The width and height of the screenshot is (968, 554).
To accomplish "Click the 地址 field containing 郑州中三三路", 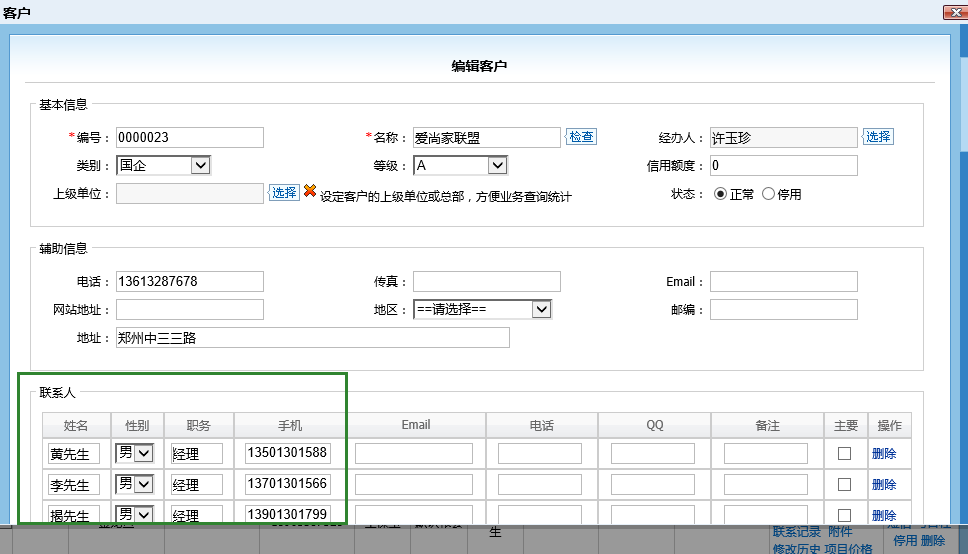I will pyautogui.click(x=312, y=338).
